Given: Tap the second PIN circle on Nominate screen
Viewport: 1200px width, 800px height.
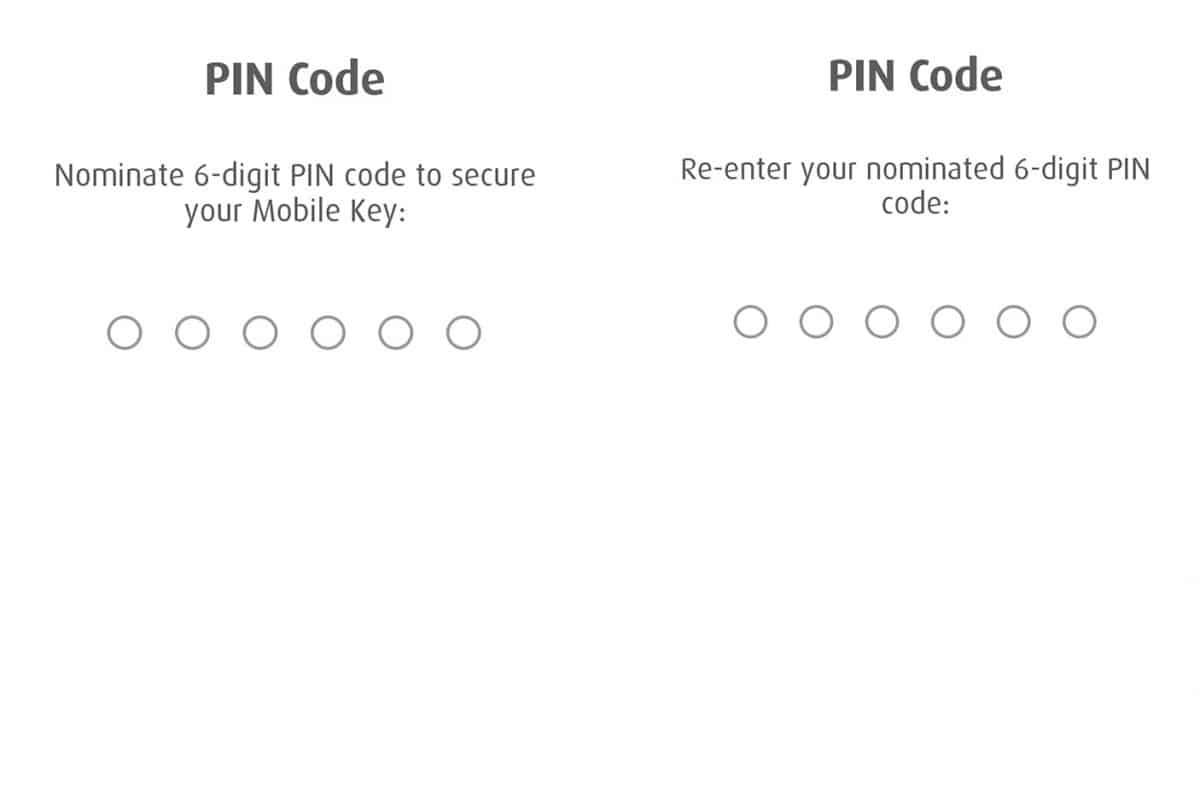Looking at the screenshot, I should (192, 333).
